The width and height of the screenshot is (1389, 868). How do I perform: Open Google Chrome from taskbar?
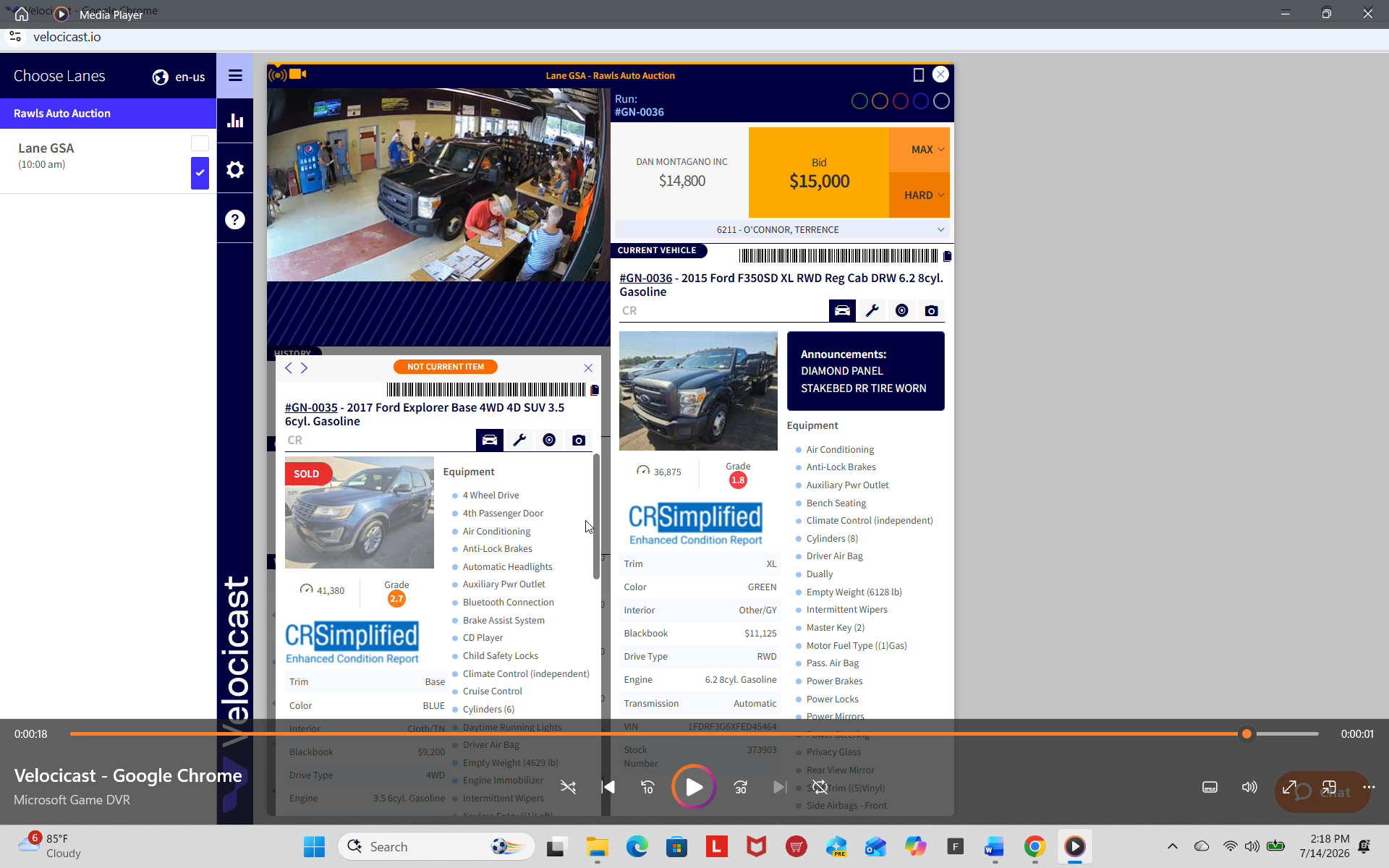click(x=1035, y=846)
